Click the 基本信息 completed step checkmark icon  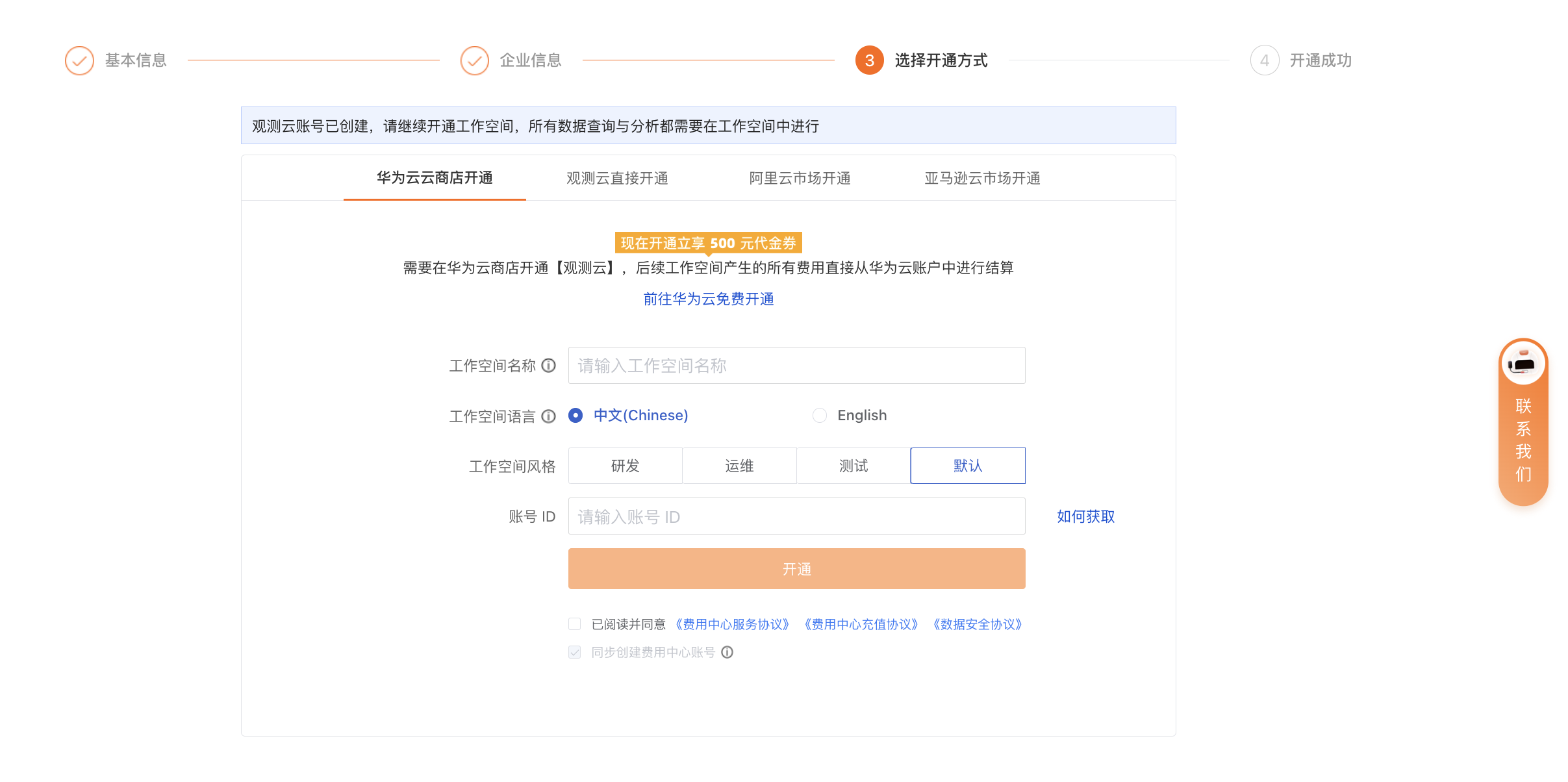coord(79,60)
